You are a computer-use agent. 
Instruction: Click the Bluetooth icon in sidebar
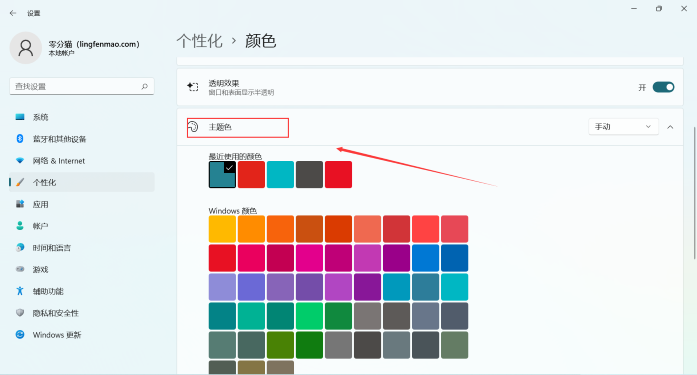[x=20, y=139]
